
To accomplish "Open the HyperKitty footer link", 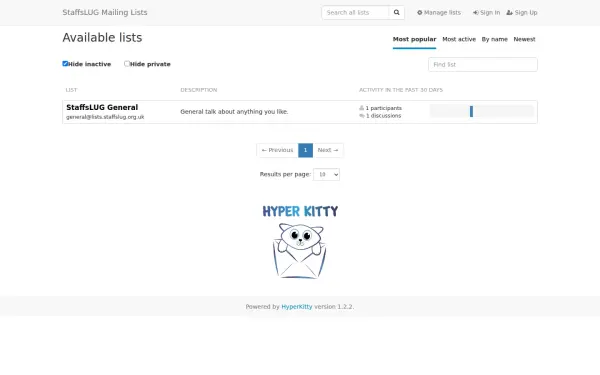I will click(x=297, y=307).
